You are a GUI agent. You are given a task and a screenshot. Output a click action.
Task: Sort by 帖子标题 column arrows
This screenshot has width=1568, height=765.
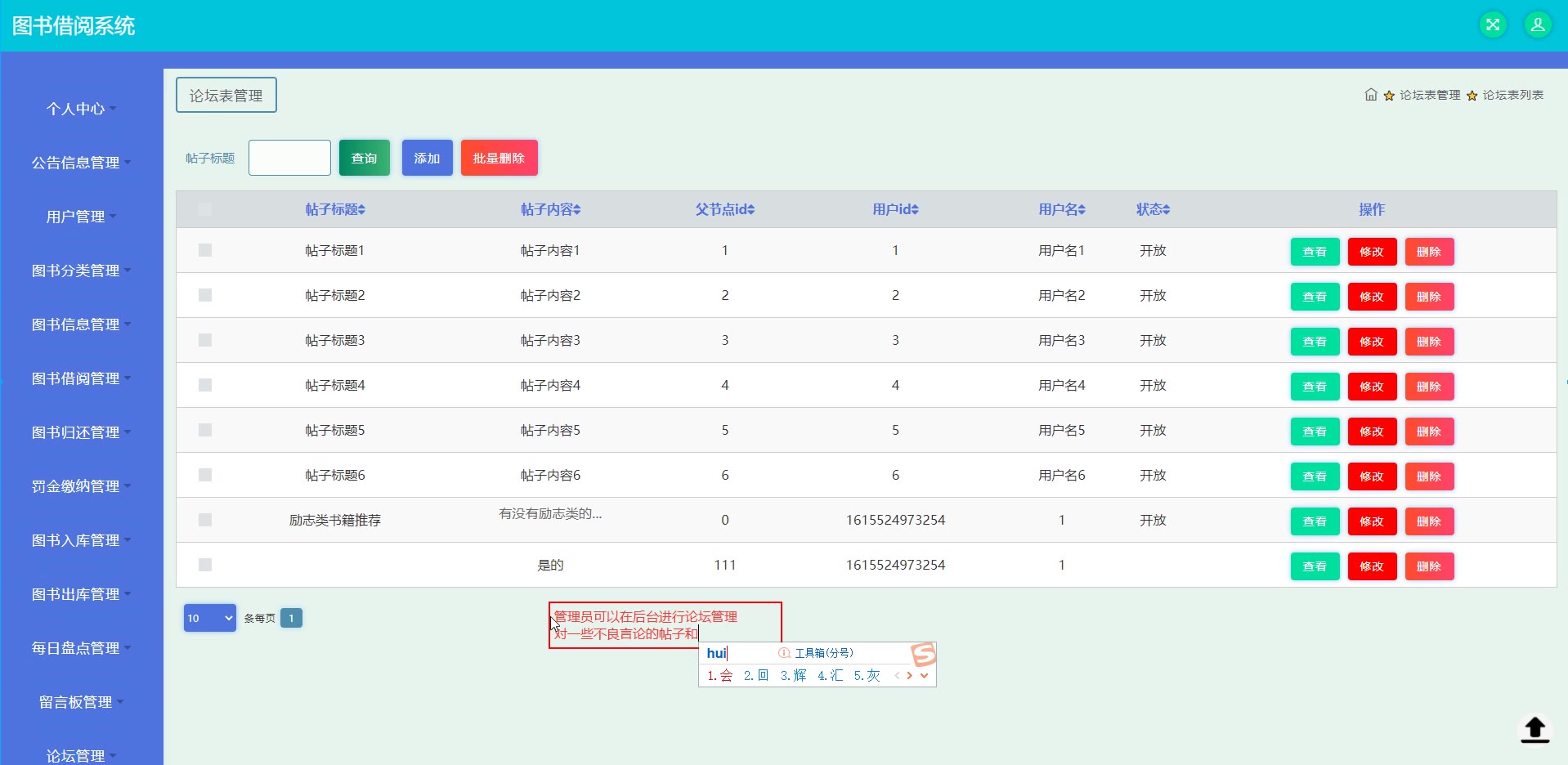click(x=361, y=210)
